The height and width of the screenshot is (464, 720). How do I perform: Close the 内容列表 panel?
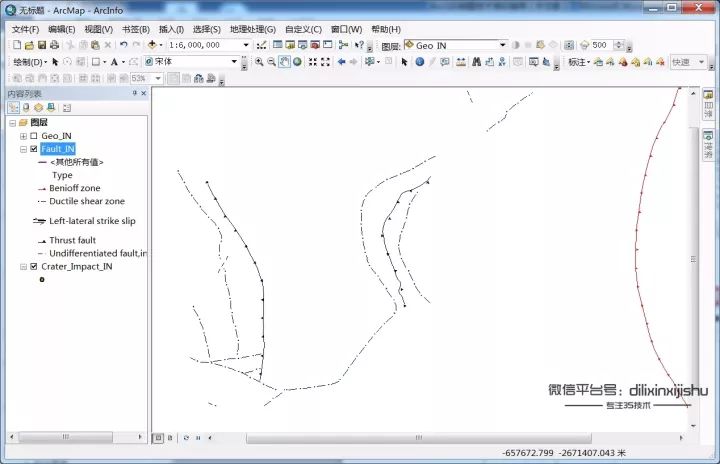click(144, 93)
